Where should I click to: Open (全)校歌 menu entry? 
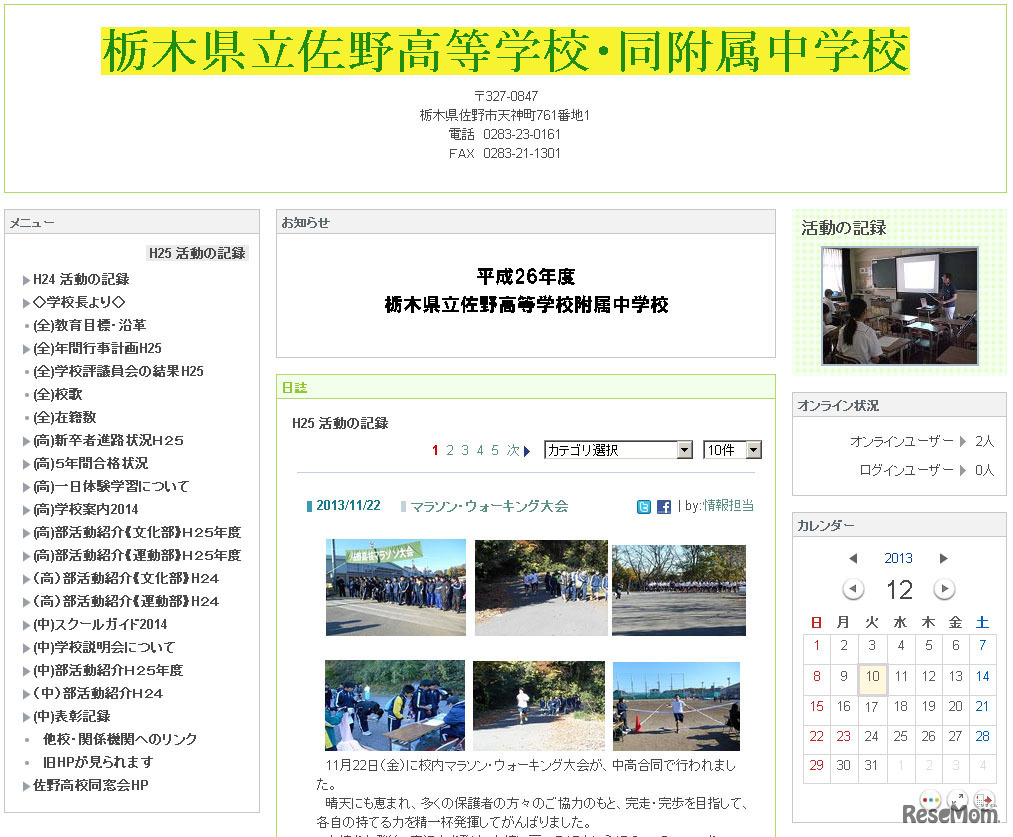[x=57, y=394]
